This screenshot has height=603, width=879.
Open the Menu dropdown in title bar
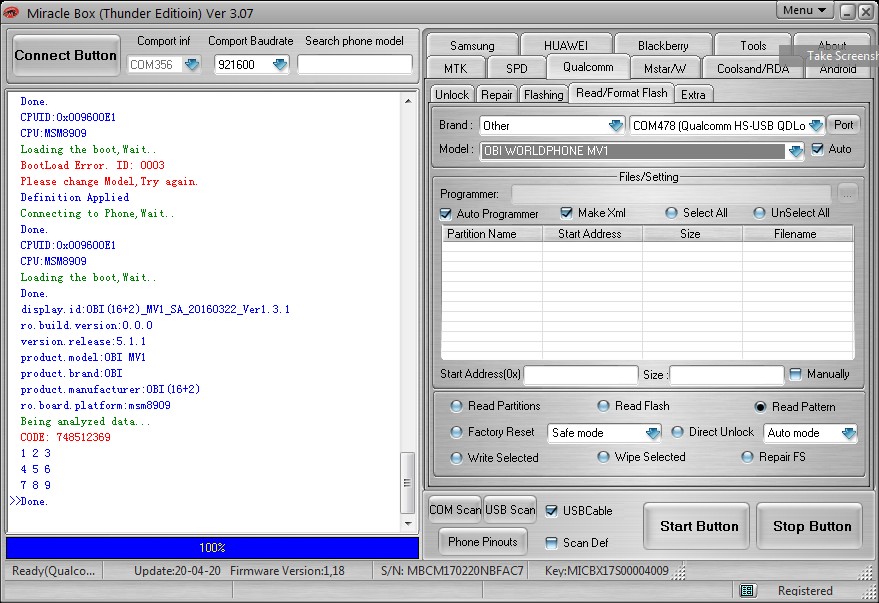804,11
